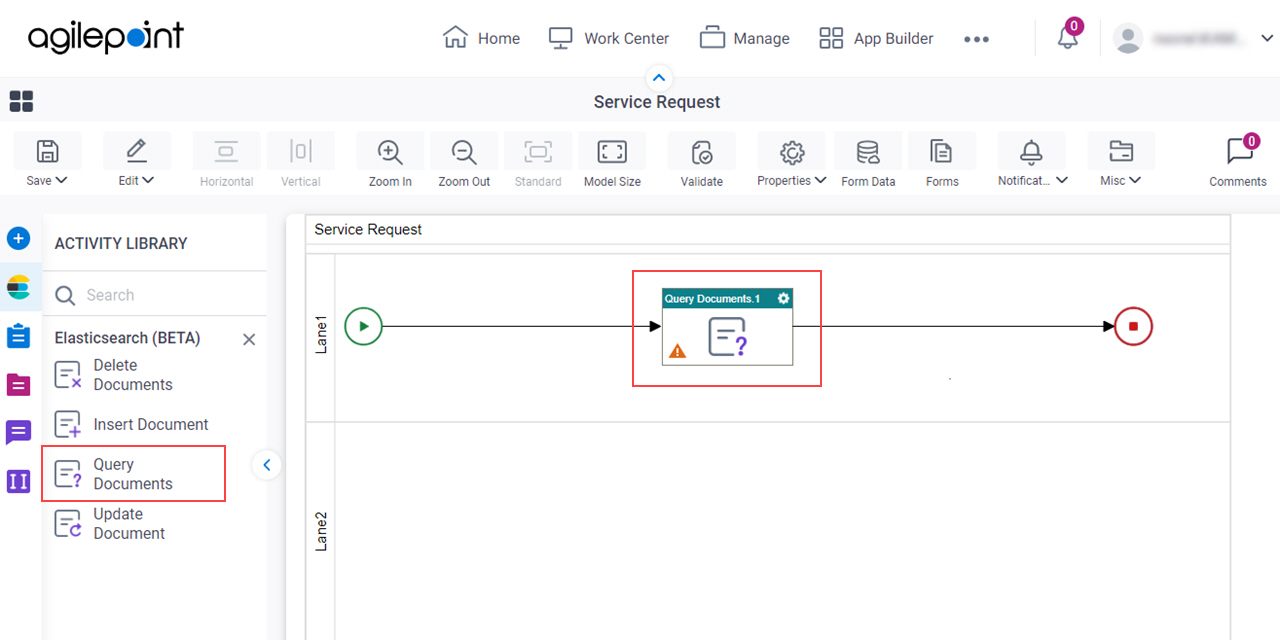
Task: Click the Edit pencil icon
Action: [136, 151]
